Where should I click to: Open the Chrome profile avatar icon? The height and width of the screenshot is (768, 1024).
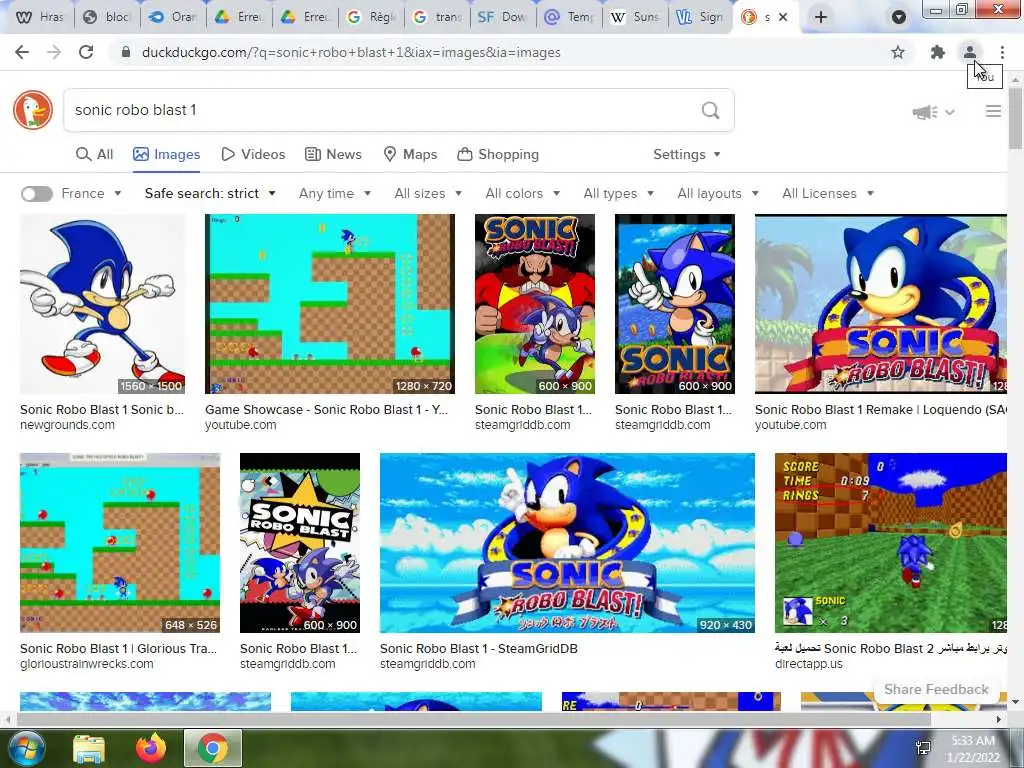coord(970,52)
